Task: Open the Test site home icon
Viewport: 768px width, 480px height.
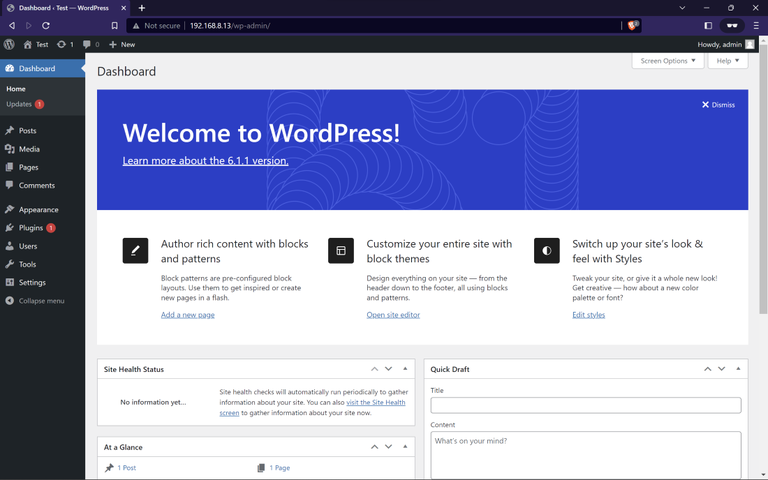Action: 27,44
